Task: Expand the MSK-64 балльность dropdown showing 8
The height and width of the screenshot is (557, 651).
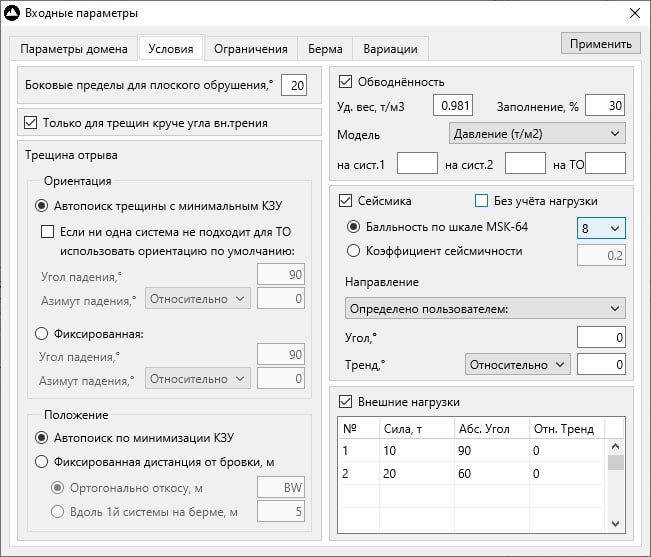Action: [601, 228]
